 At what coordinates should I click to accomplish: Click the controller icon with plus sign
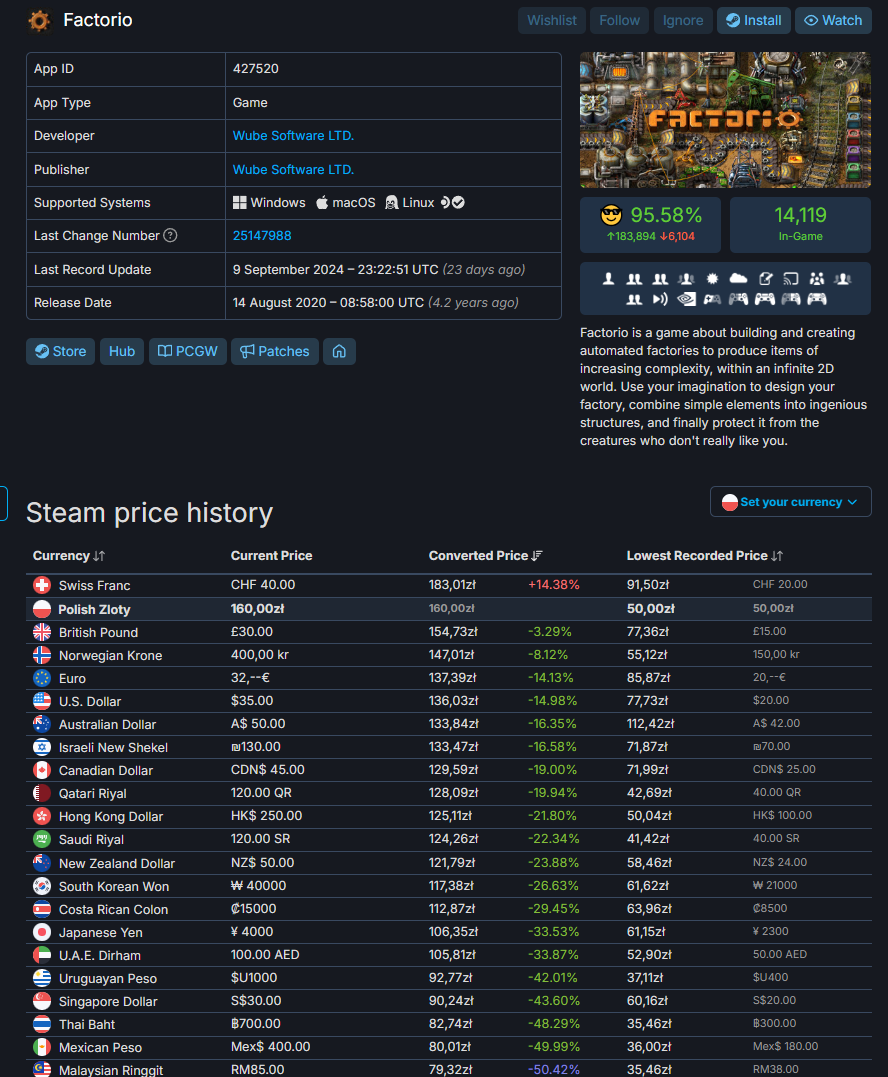tap(712, 299)
